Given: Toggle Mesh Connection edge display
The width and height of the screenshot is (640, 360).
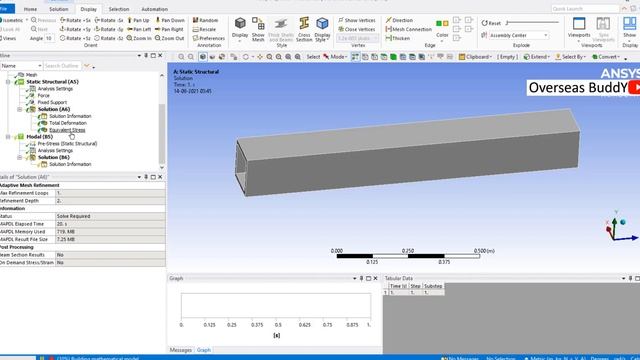Looking at the screenshot, I should [x=409, y=29].
